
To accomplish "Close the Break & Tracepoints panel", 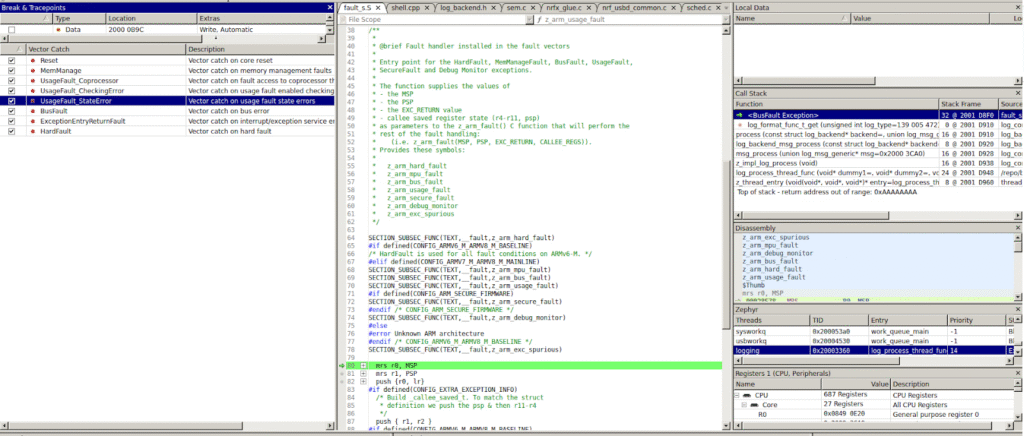I will (329, 8).
